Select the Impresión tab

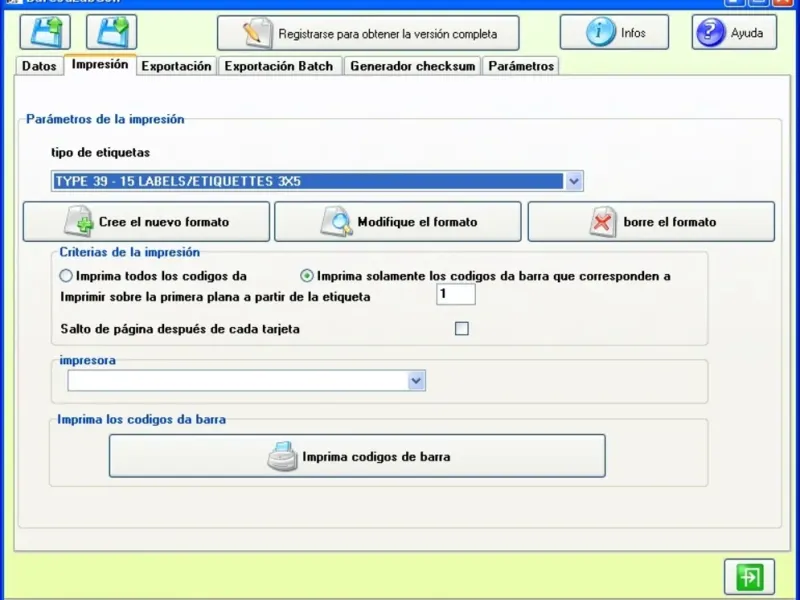[x=100, y=64]
